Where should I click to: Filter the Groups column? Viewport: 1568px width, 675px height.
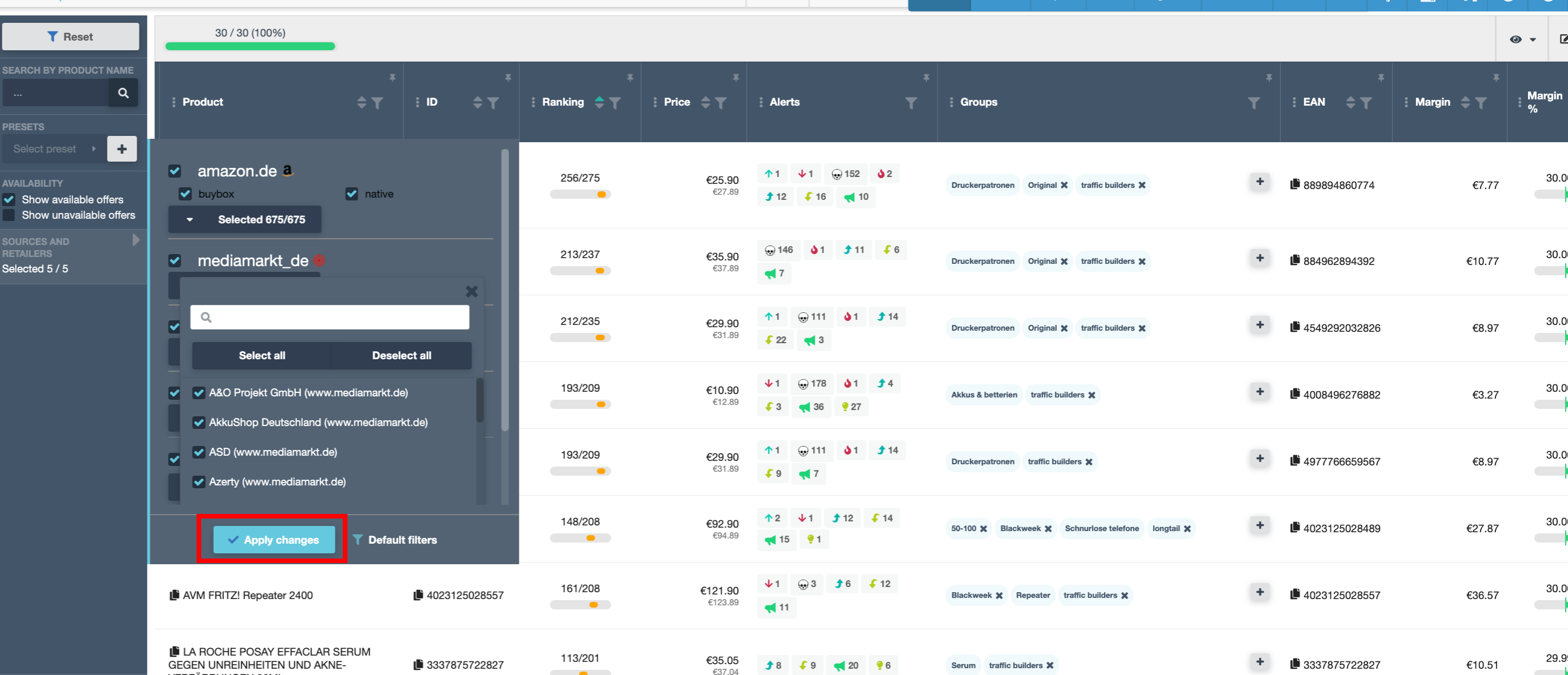1253,103
